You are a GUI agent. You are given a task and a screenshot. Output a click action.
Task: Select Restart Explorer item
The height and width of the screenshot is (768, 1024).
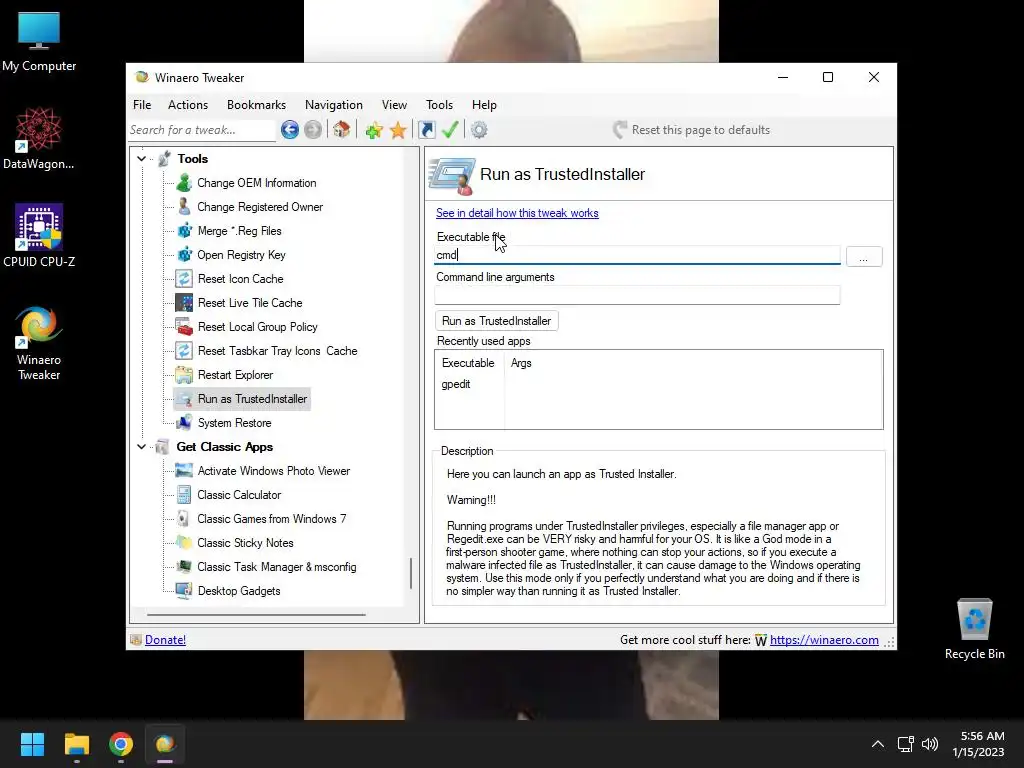[x=235, y=375]
